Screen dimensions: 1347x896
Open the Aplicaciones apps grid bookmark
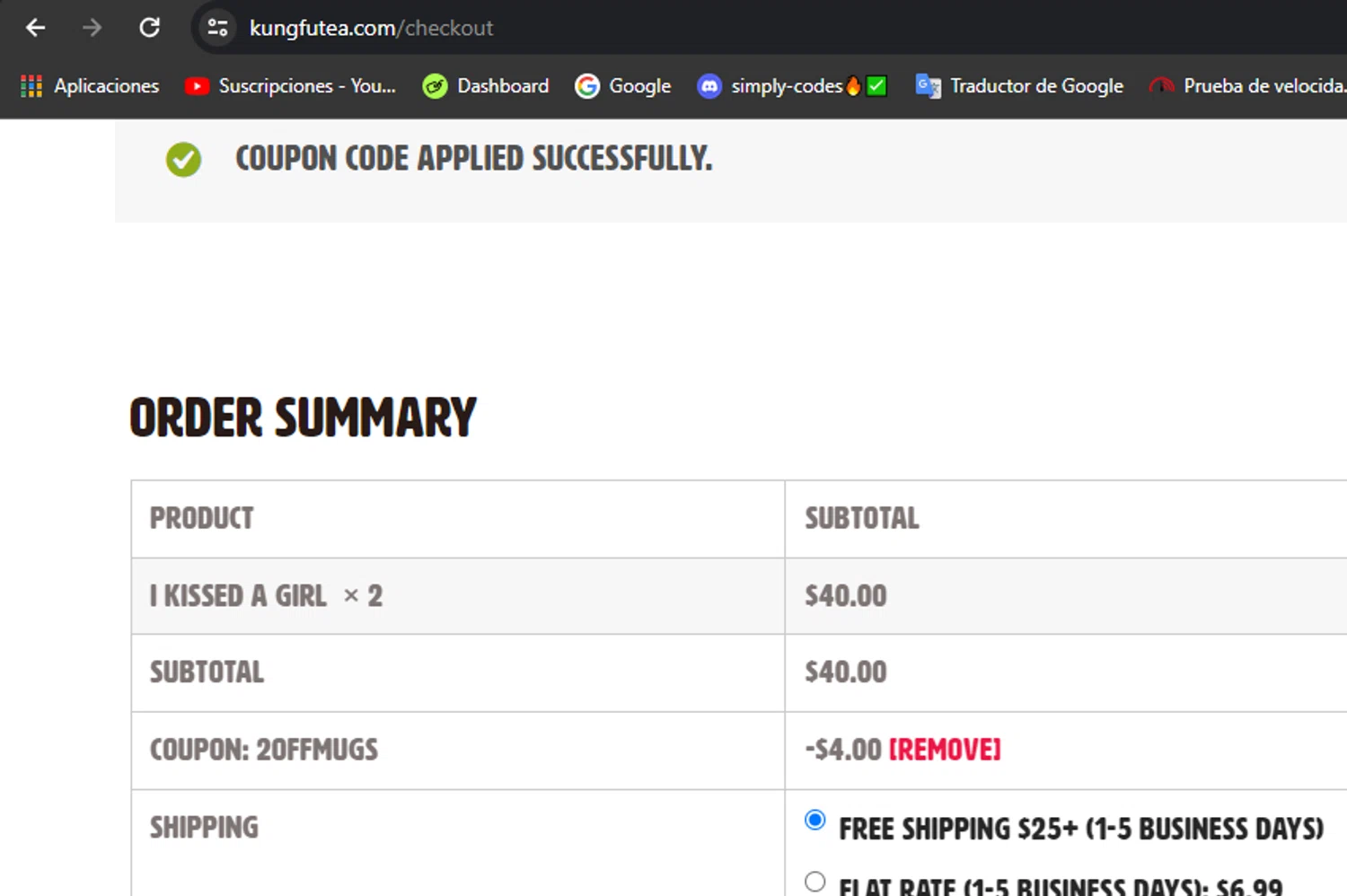pos(89,86)
